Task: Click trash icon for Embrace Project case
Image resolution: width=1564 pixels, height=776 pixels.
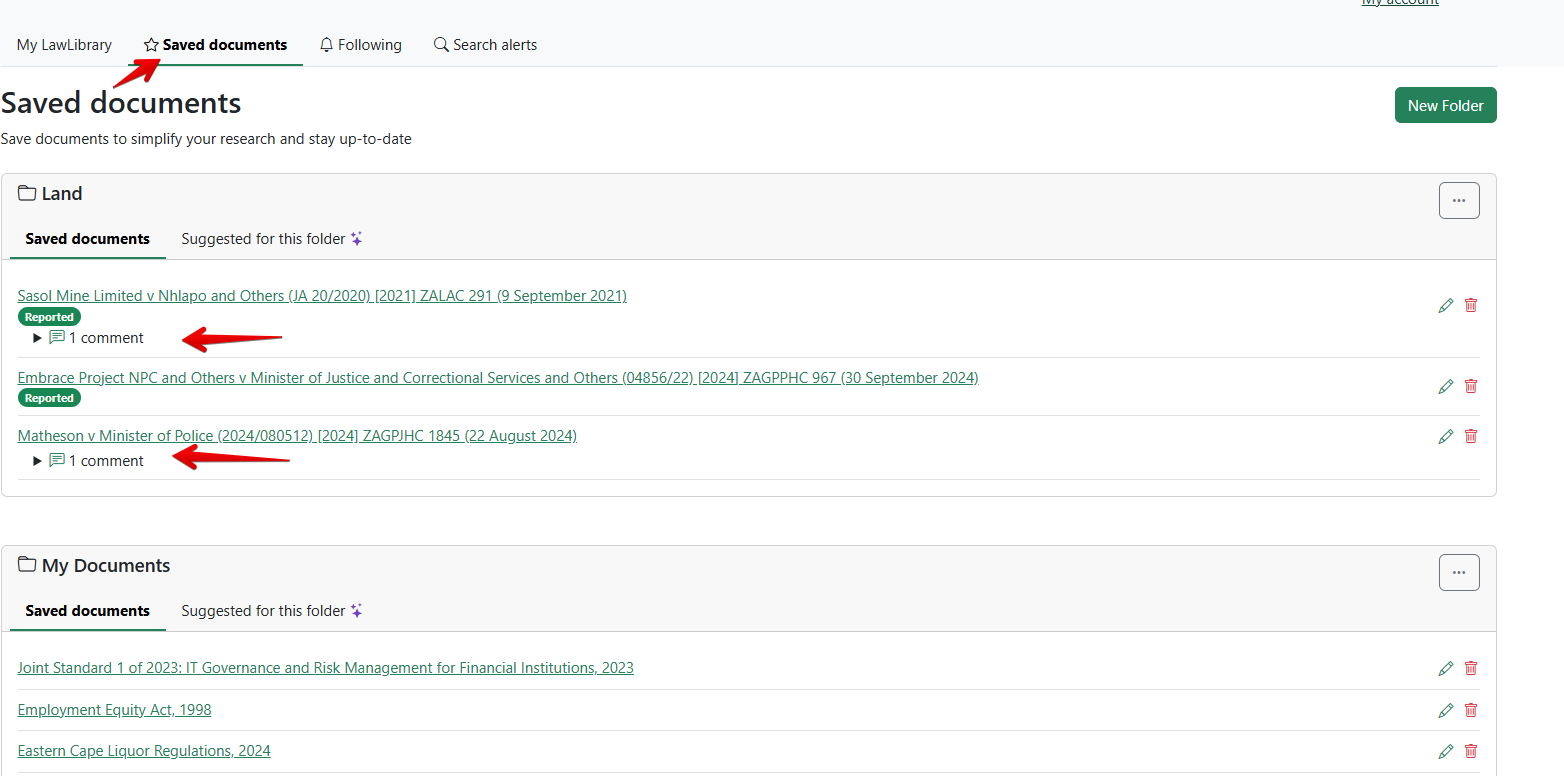Action: tap(1470, 386)
